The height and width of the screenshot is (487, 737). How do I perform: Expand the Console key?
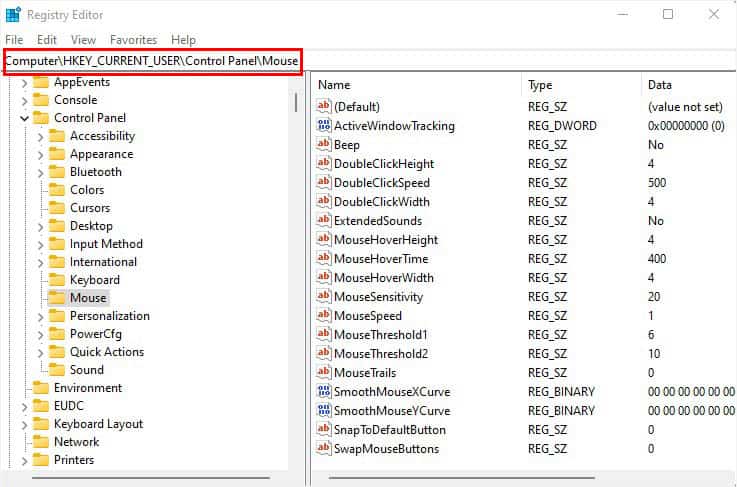24,101
